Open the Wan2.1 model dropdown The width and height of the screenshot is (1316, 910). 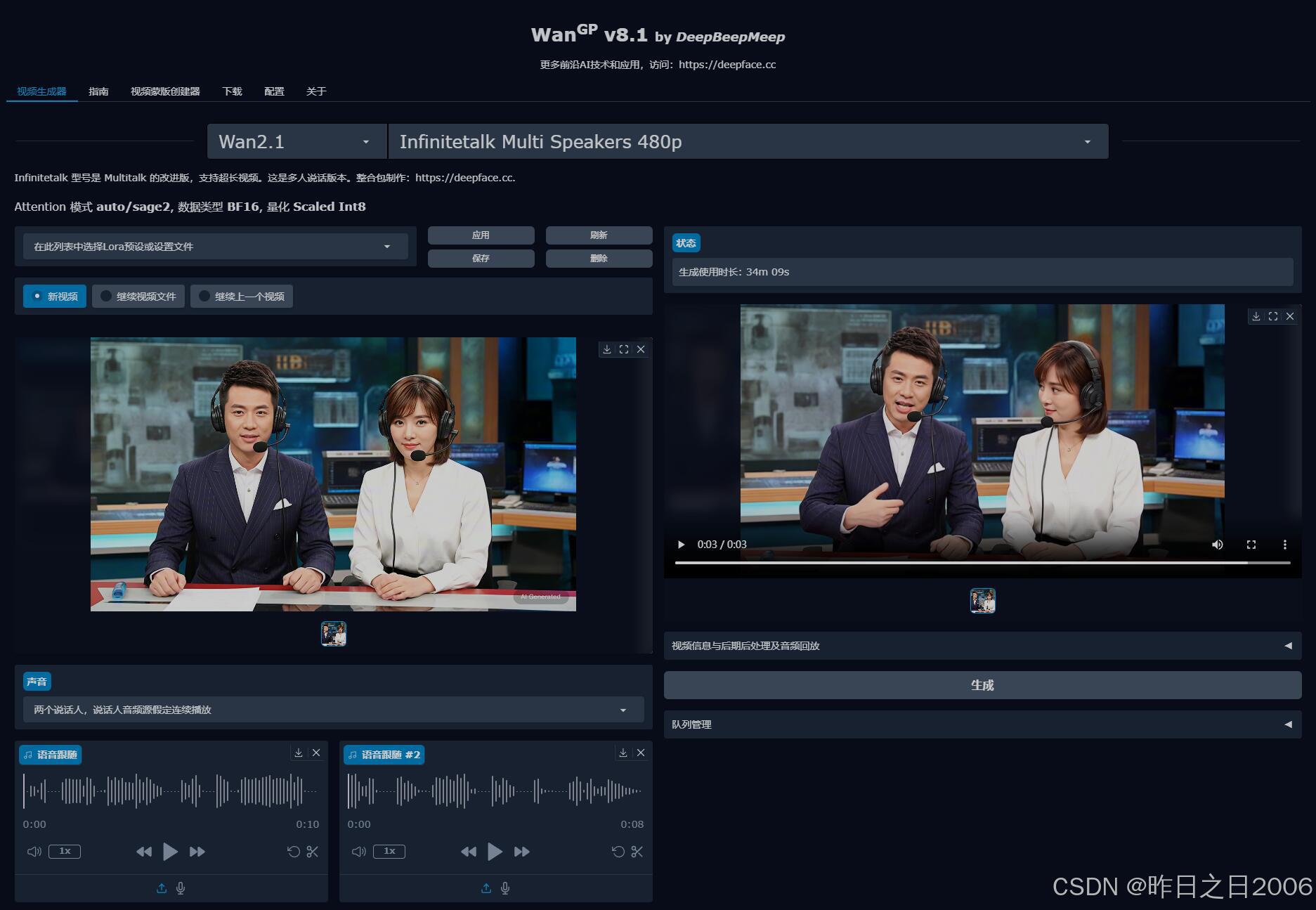(x=295, y=141)
